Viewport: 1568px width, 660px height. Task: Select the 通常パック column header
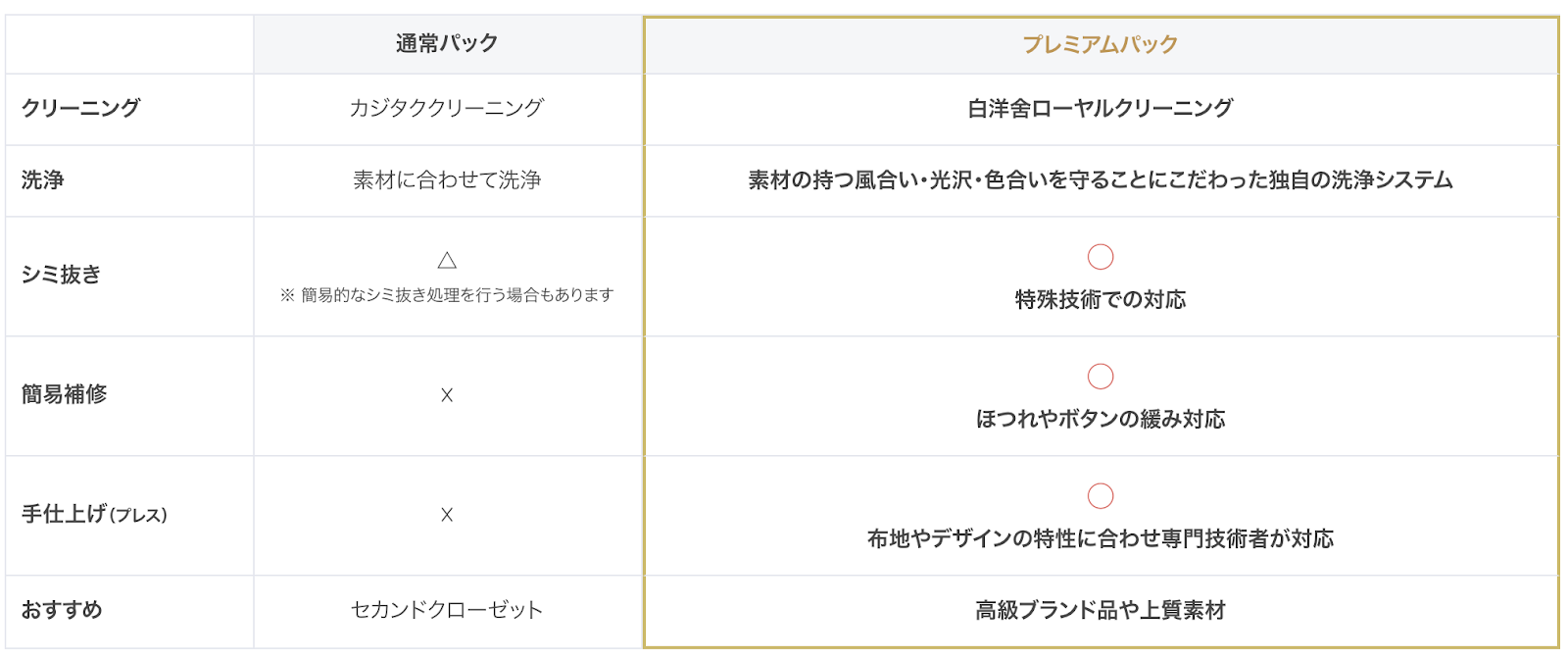pos(447,43)
